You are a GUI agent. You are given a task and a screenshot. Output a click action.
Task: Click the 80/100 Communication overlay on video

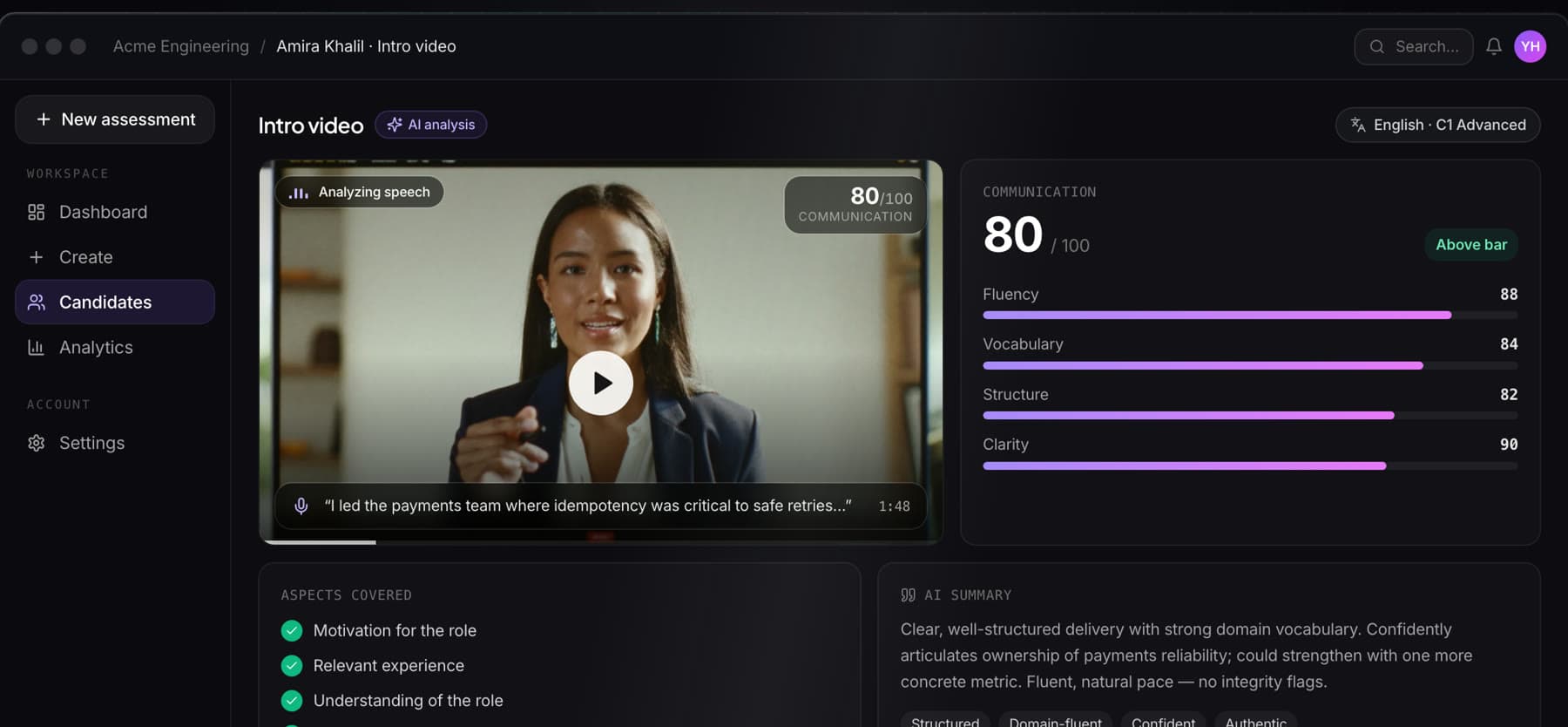[855, 205]
